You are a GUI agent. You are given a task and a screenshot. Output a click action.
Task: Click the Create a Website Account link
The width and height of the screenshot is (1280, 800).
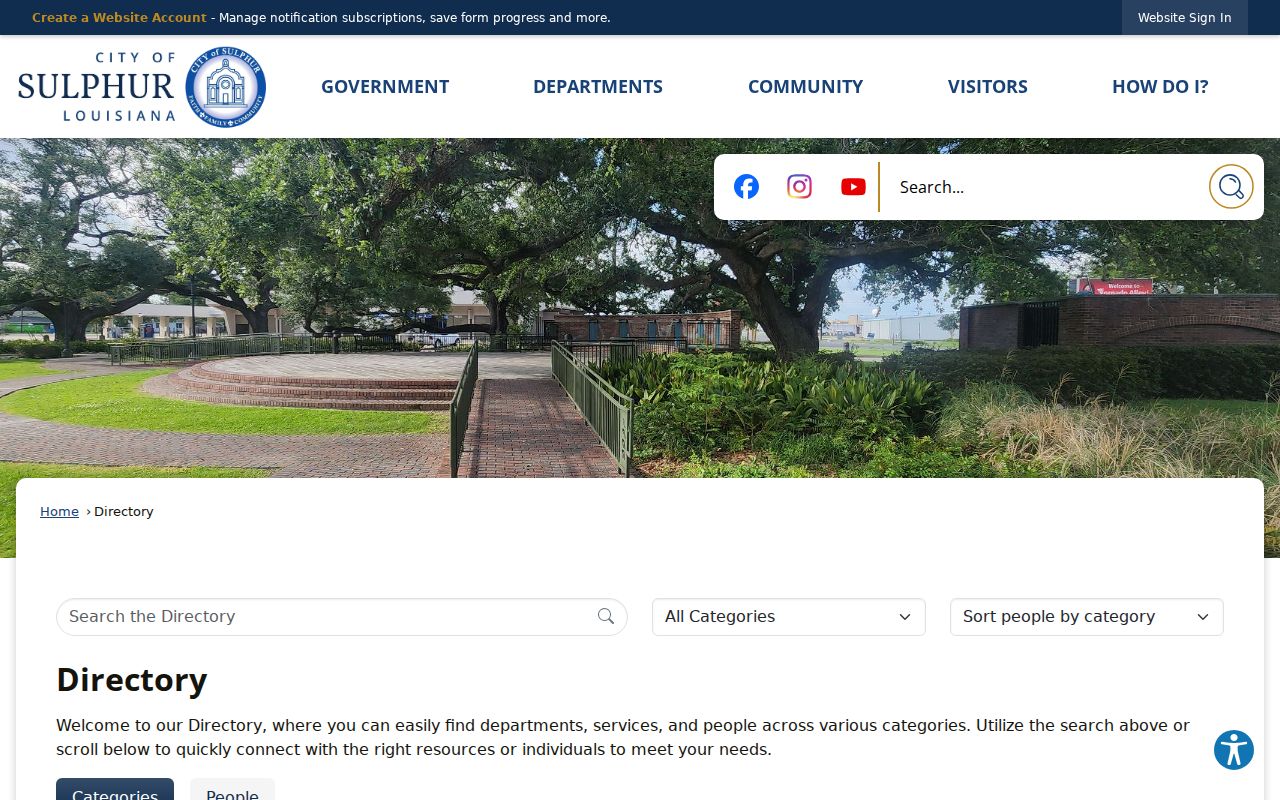[x=119, y=18]
